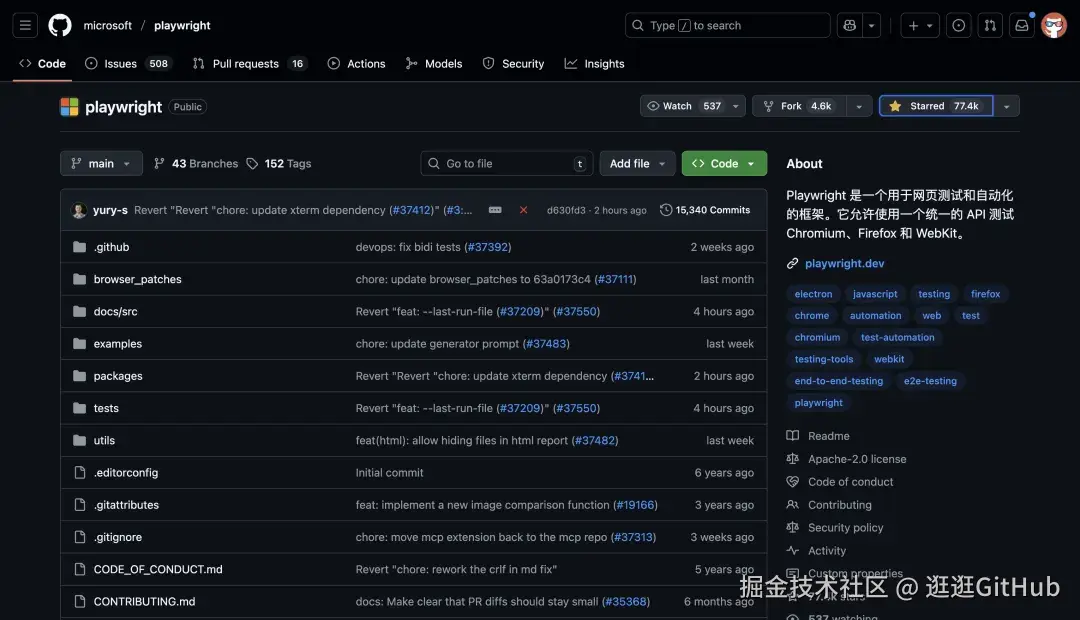The height and width of the screenshot is (620, 1080).
Task: Open the #37482 pull request link in utils row
Action: tap(595, 440)
